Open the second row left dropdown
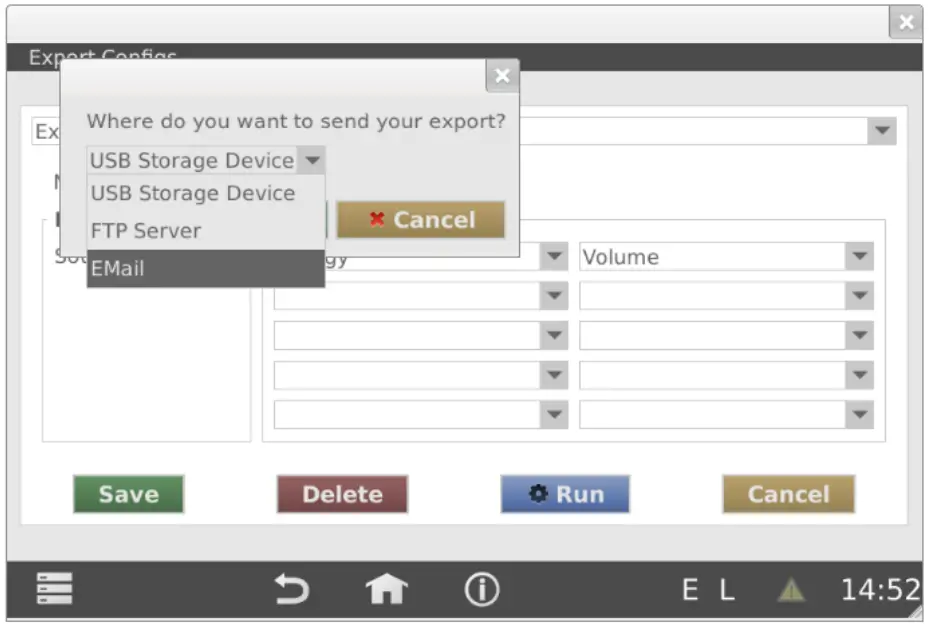Viewport: 929px width, 628px height. 421,296
